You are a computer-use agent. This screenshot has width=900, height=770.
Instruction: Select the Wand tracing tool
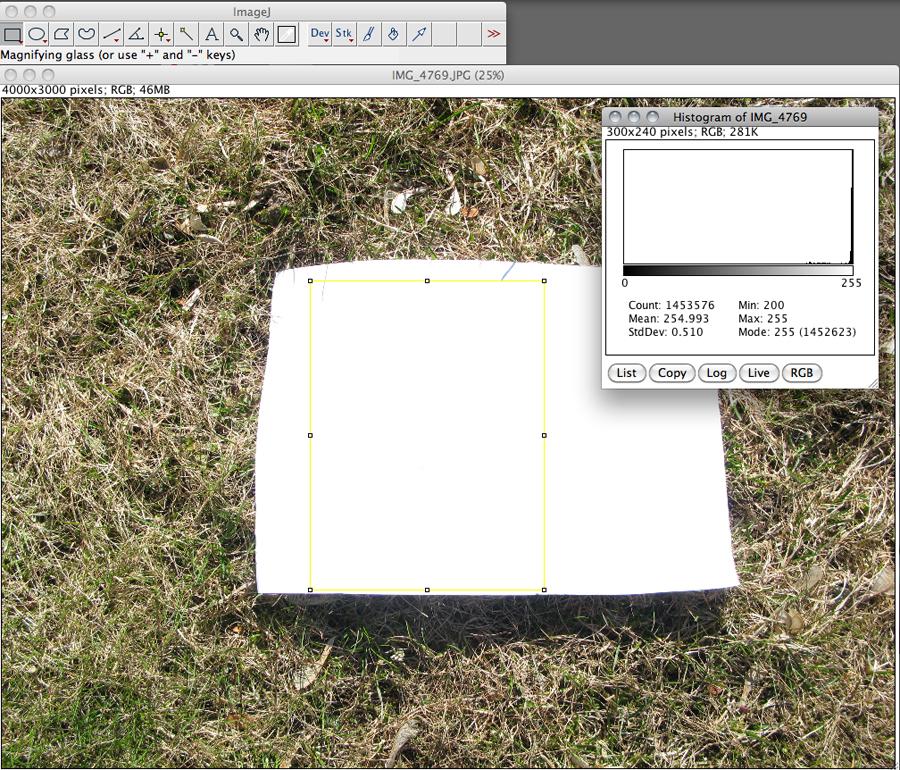186,34
